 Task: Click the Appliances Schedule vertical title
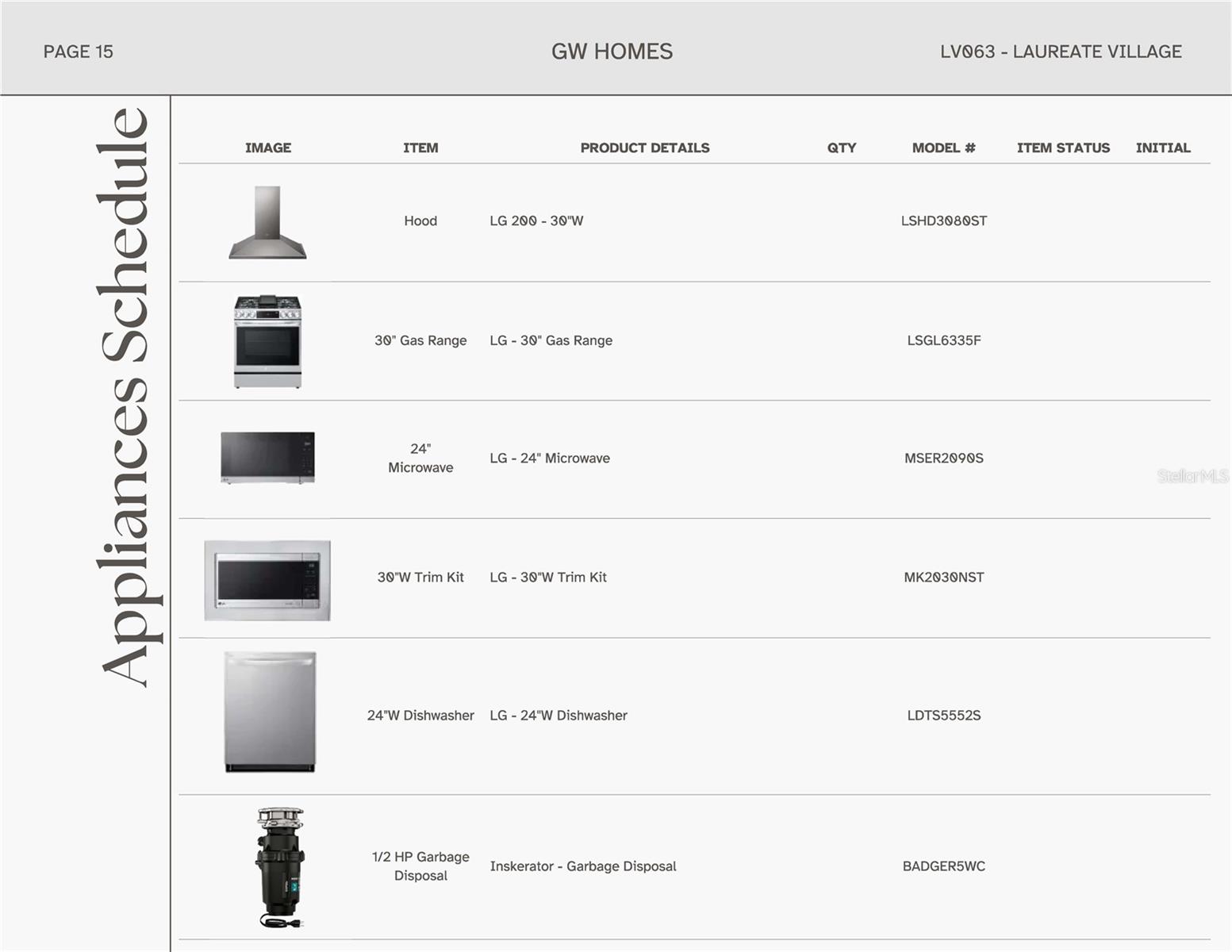(125, 397)
